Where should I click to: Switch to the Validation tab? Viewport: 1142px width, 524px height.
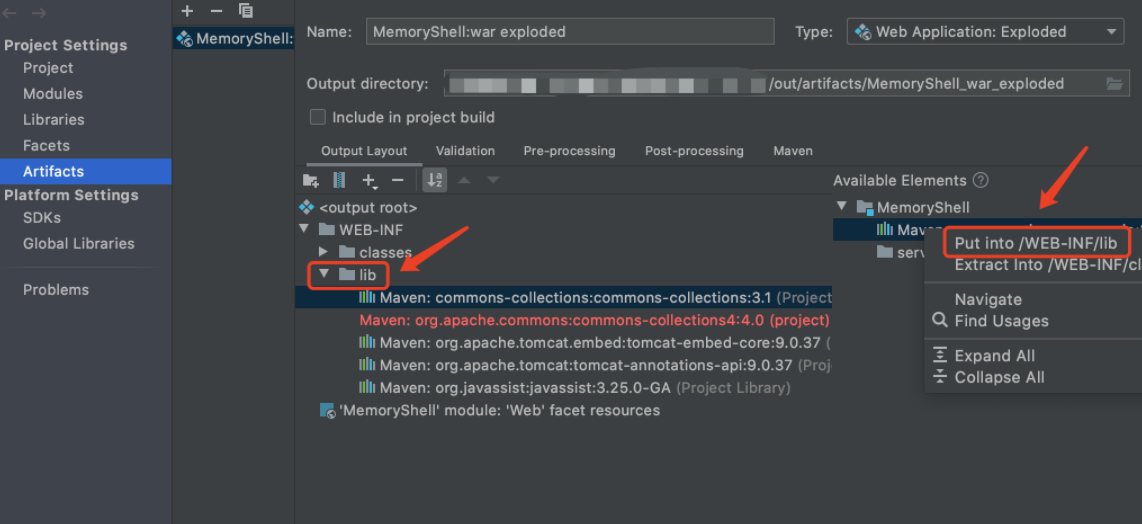pos(465,151)
